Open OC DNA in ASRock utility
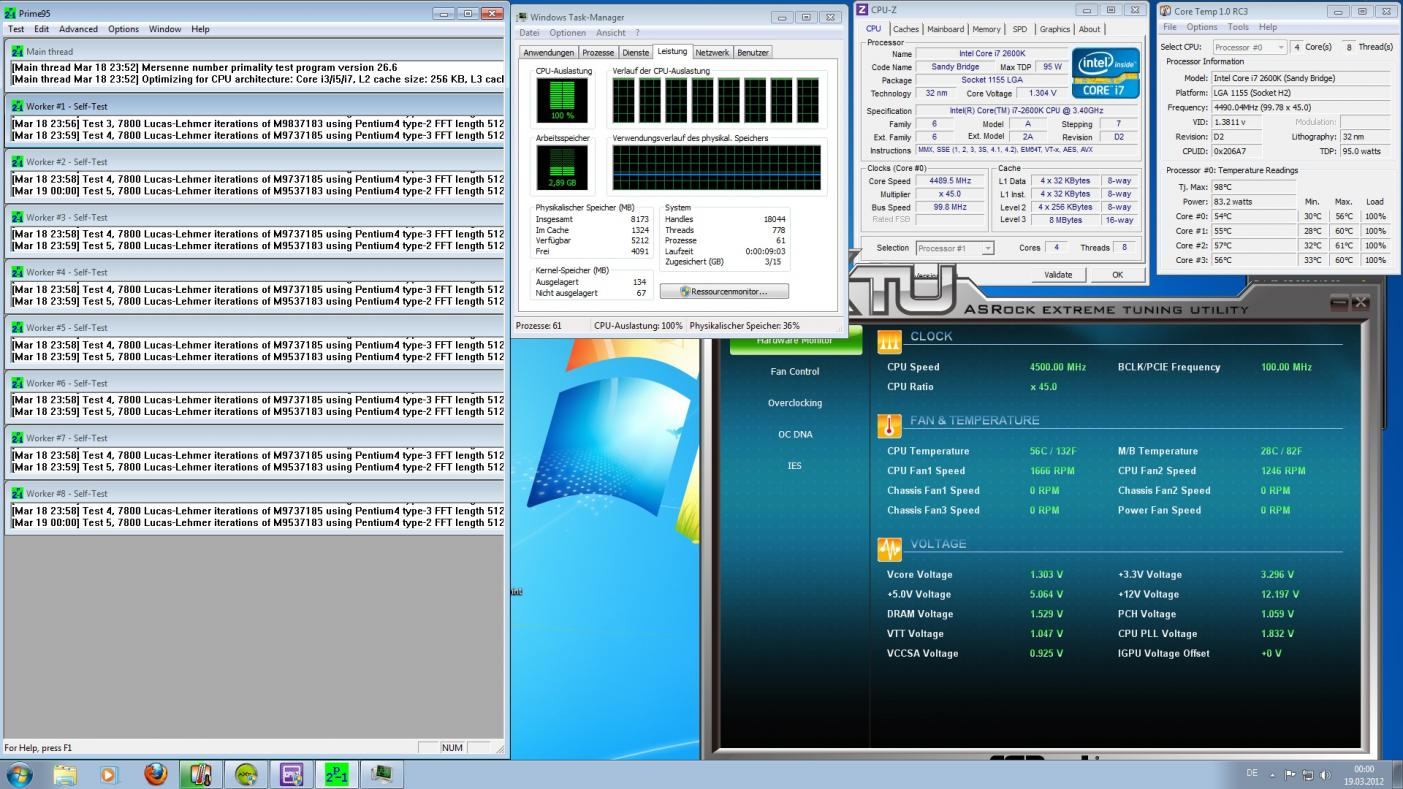1403x789 pixels. coord(795,434)
